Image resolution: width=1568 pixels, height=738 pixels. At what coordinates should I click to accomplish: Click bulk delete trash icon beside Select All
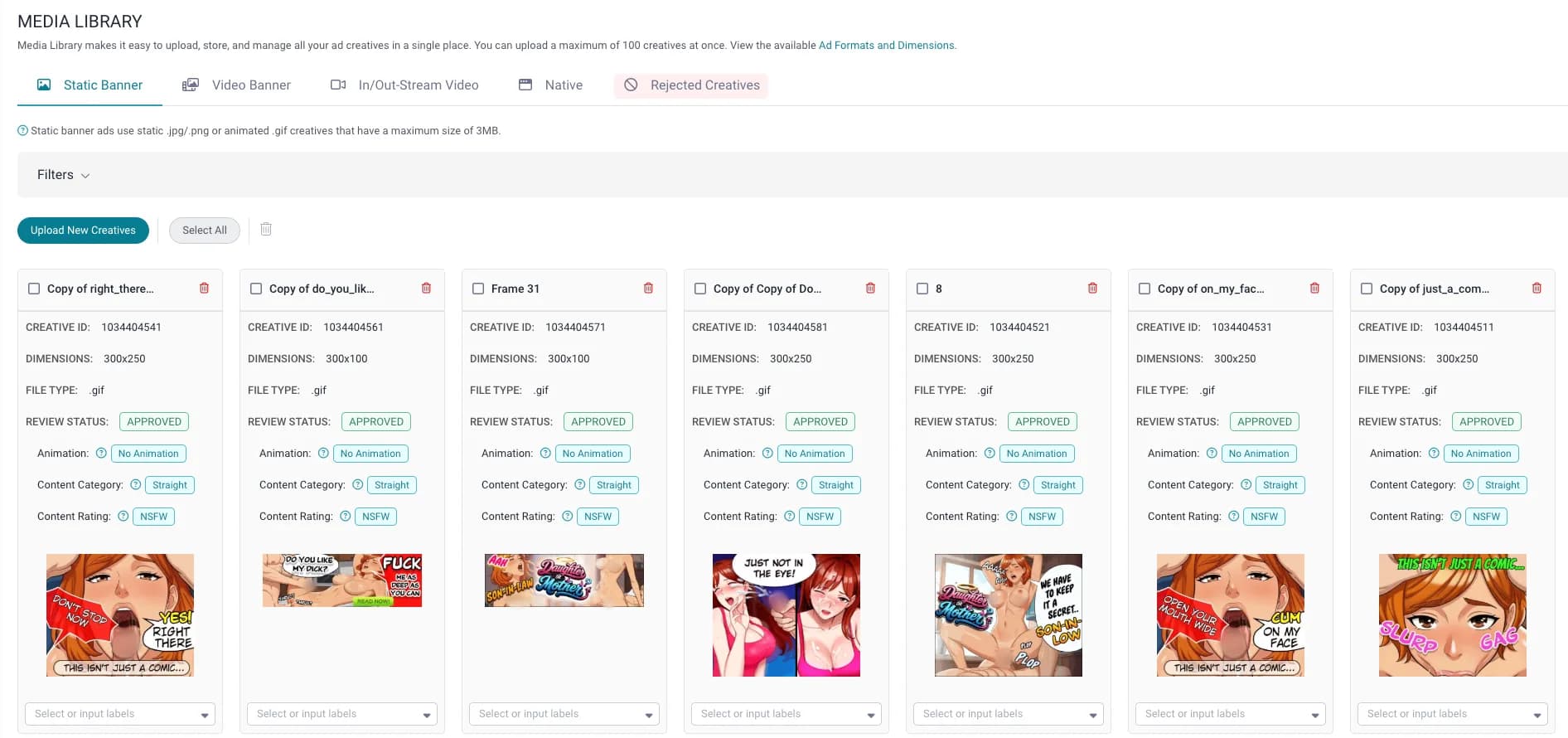266,230
